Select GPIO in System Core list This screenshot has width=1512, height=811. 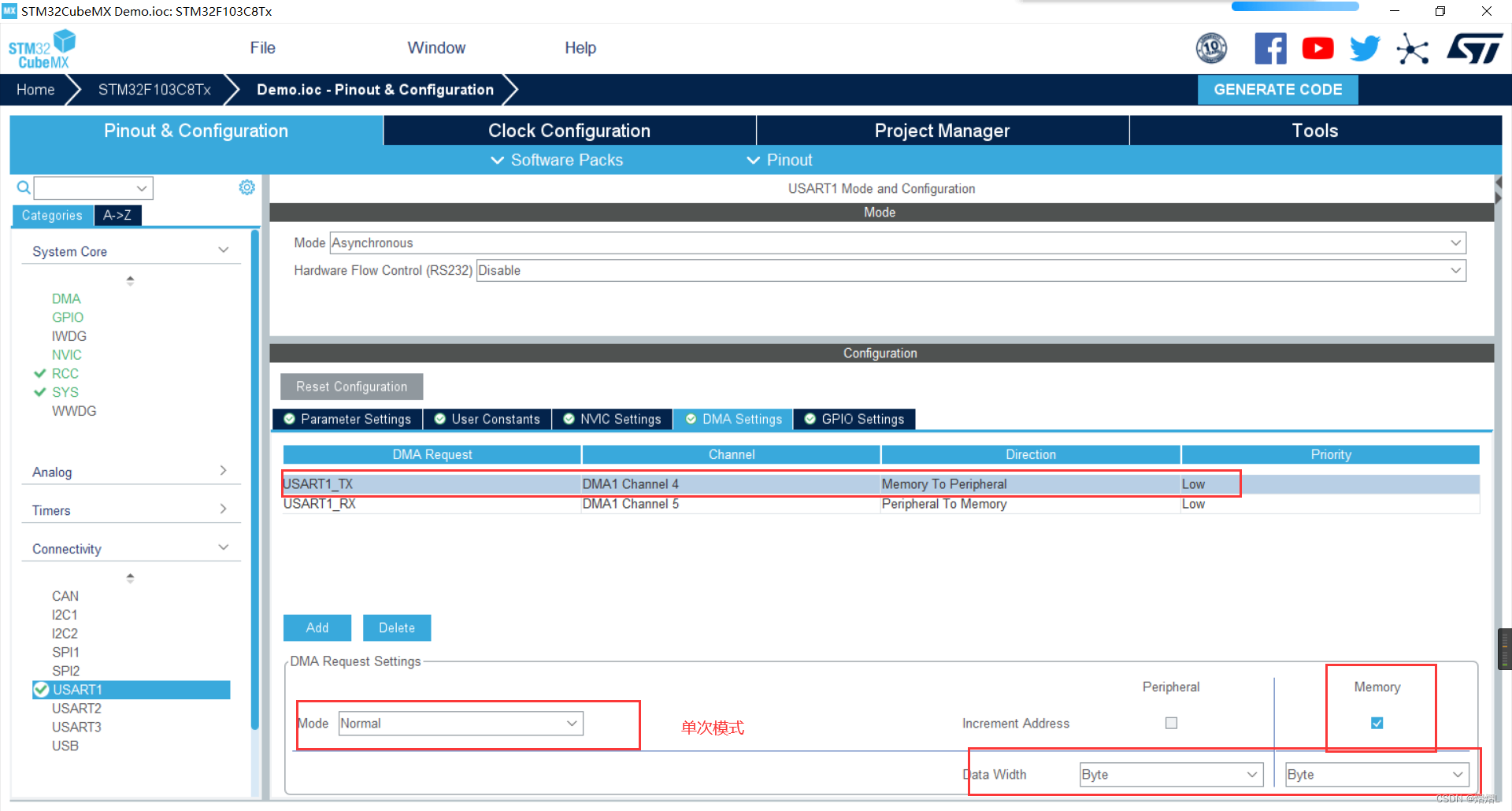pos(68,317)
